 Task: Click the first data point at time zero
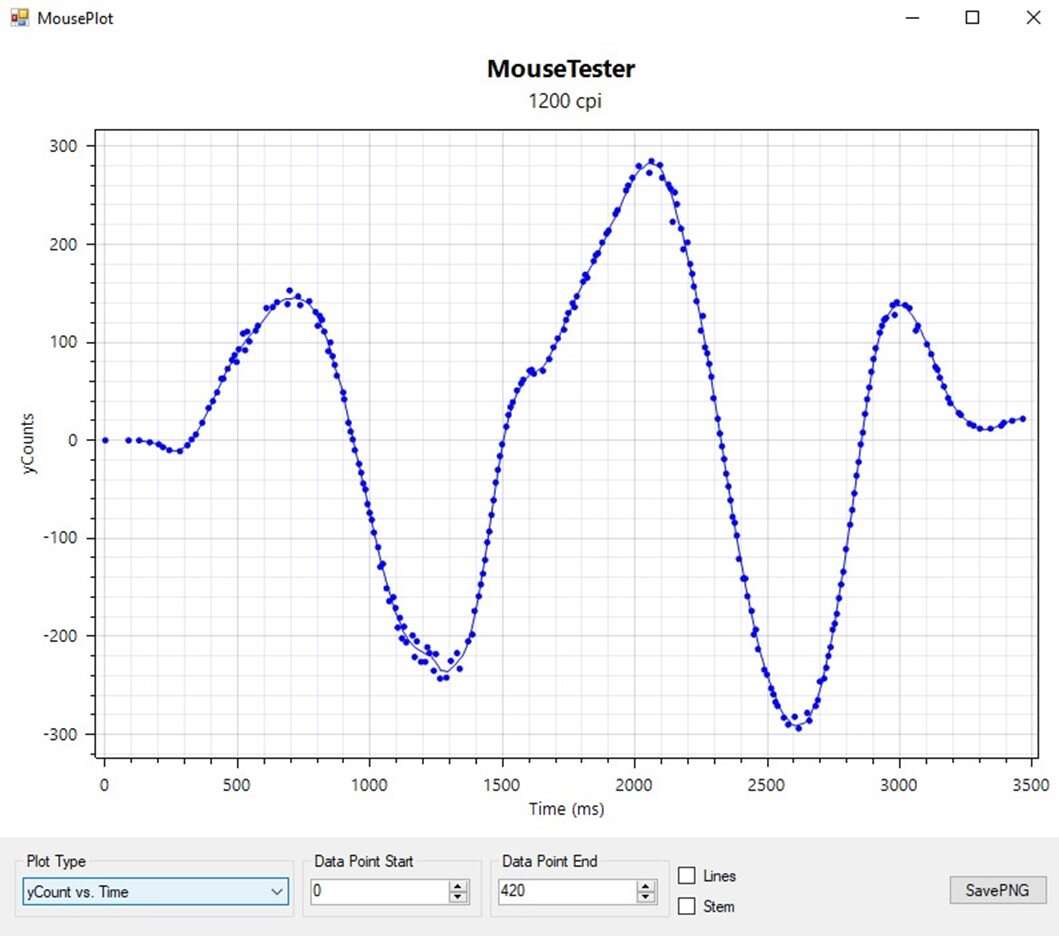(105, 440)
